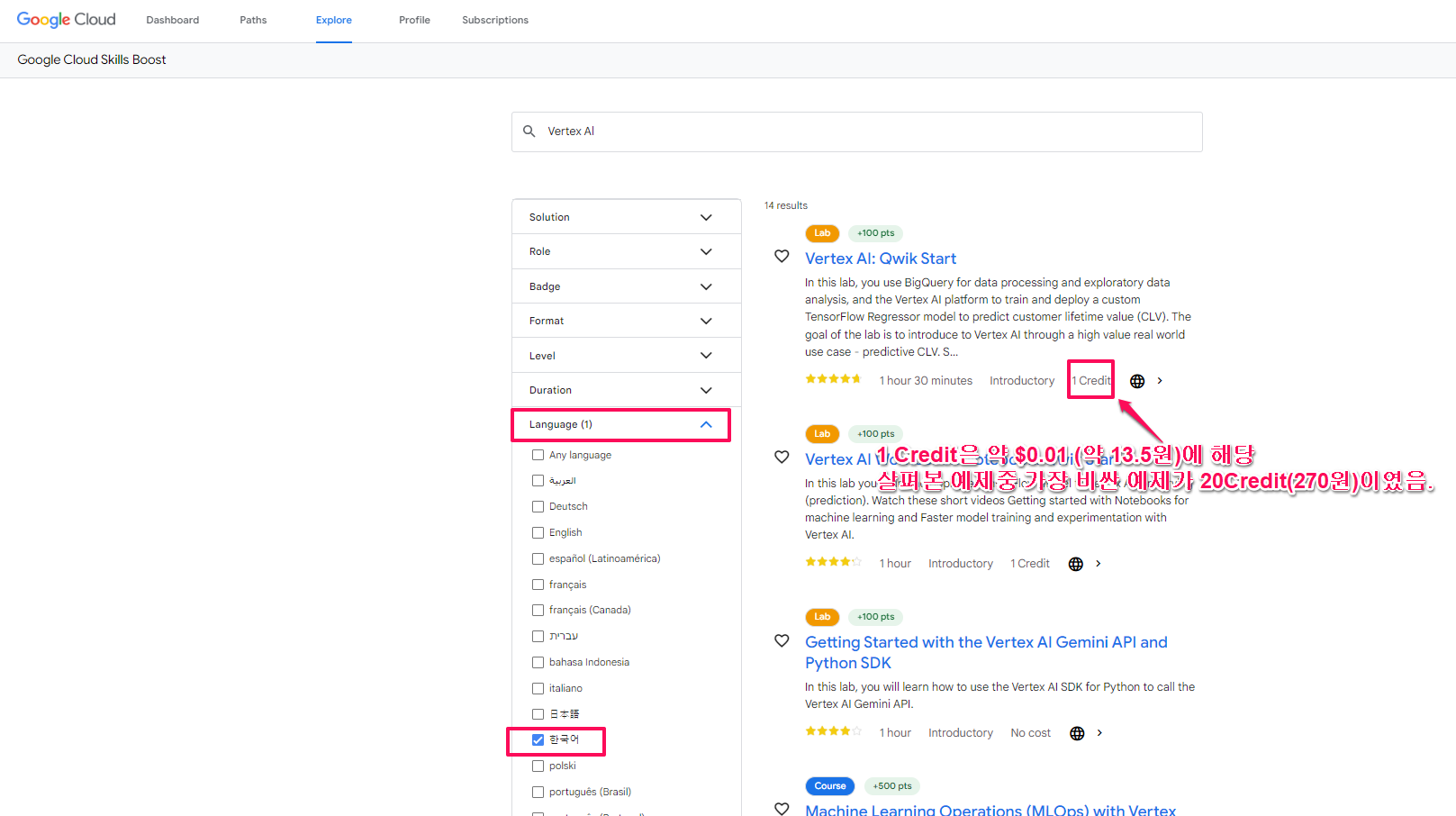Favorite the Vertex AI: Qwik Start lab
Screen dimensions: 1456x816
click(782, 257)
